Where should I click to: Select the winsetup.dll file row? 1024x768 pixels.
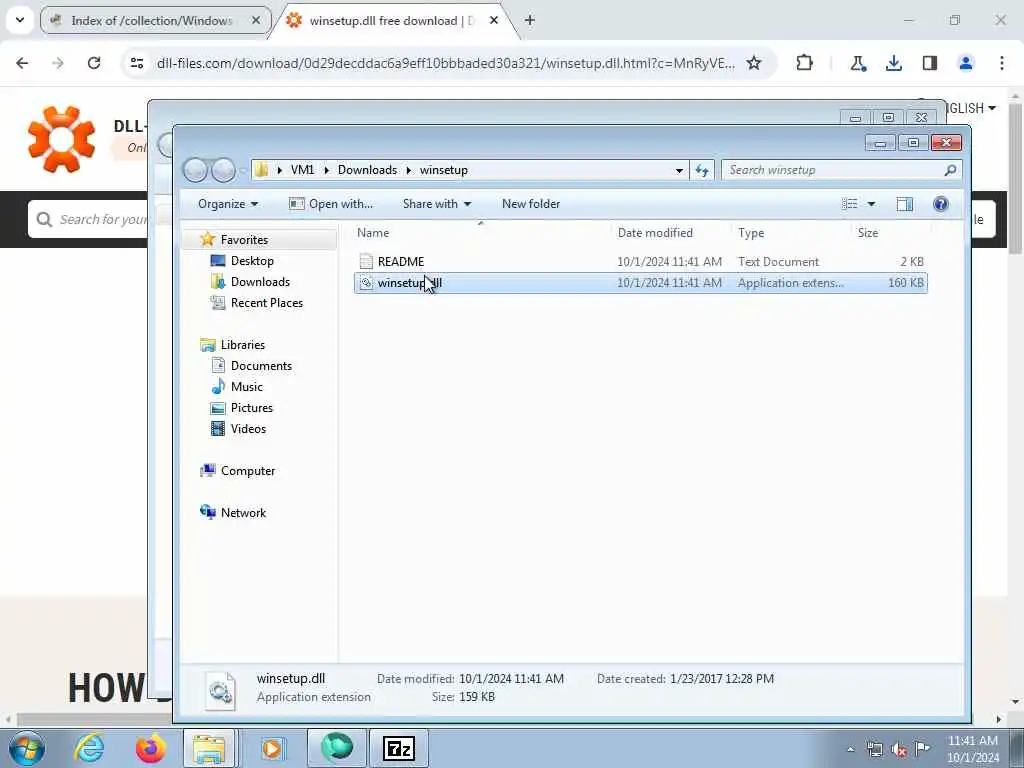pyautogui.click(x=641, y=283)
